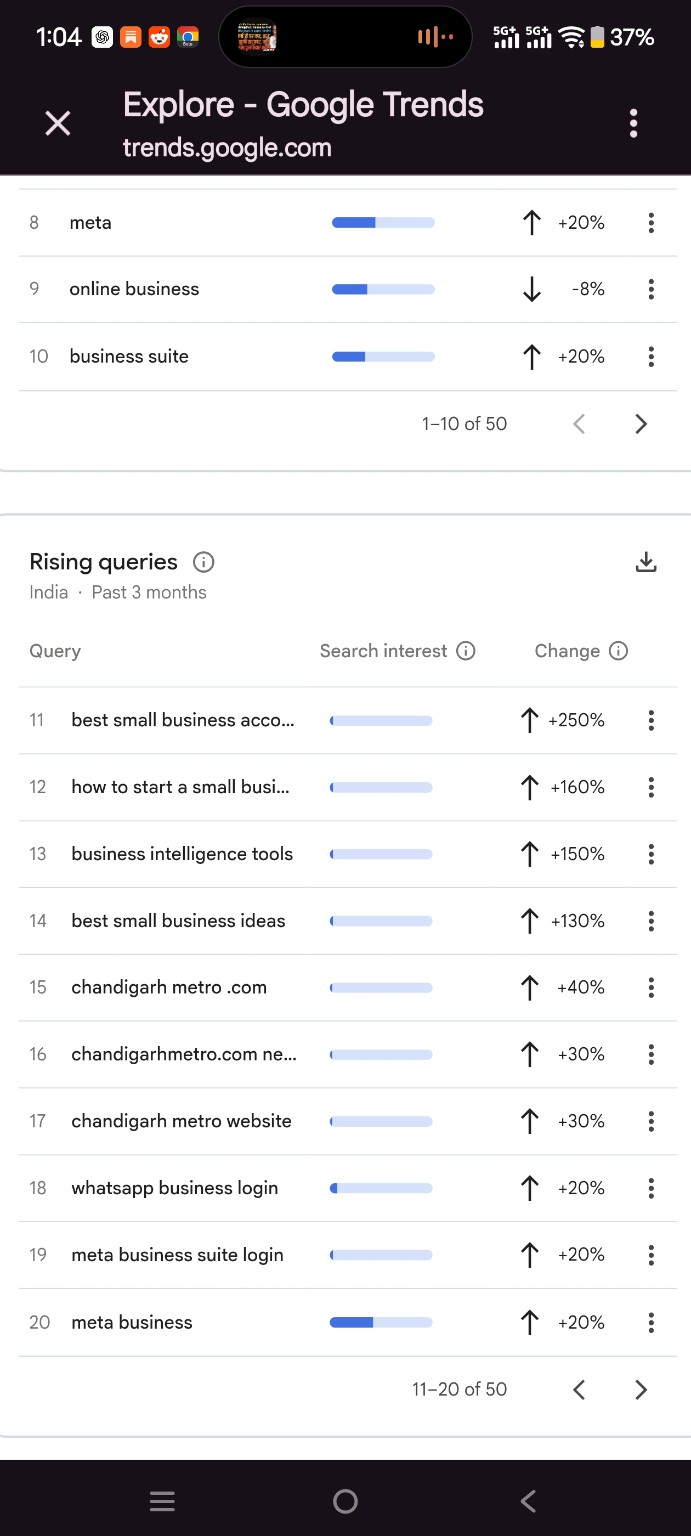
Task: Go to next page of 11–20 of 50
Action: (x=641, y=1389)
